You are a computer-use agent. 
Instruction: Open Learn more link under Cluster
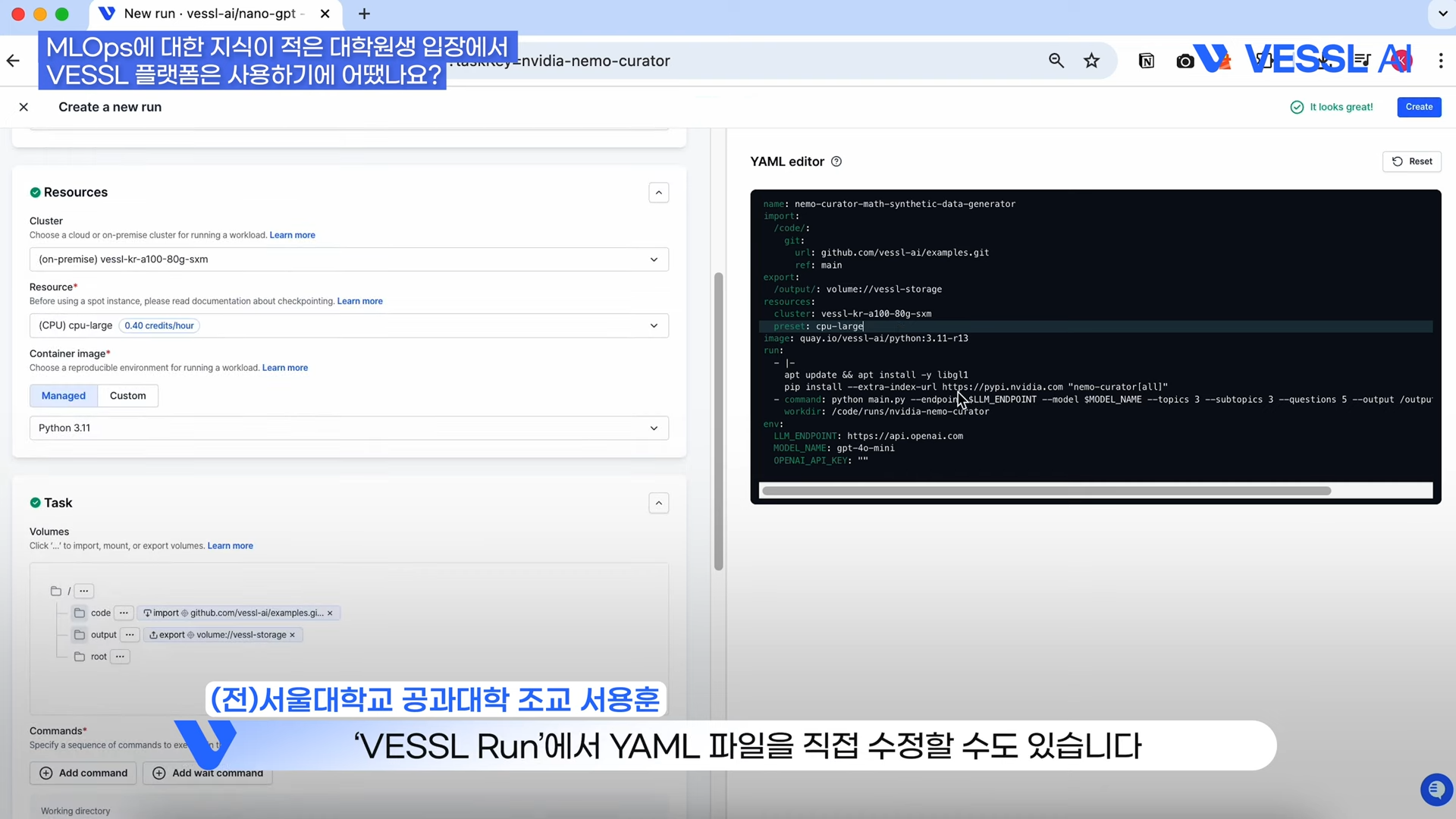point(293,235)
